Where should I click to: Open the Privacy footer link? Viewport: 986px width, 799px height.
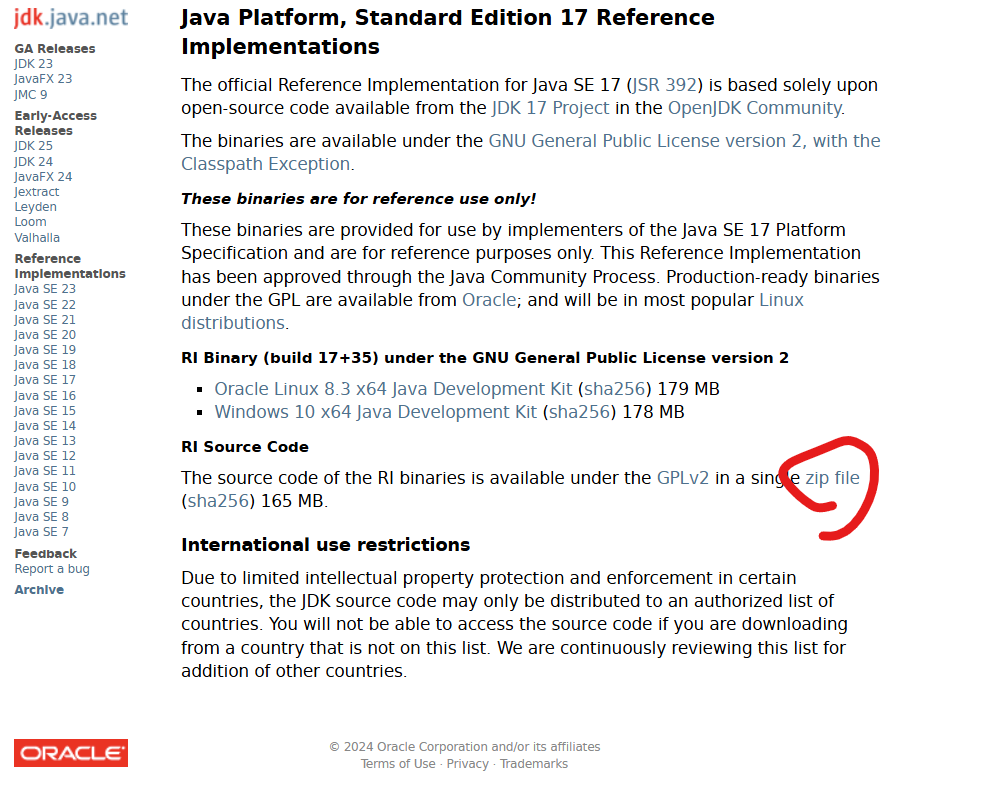467,764
